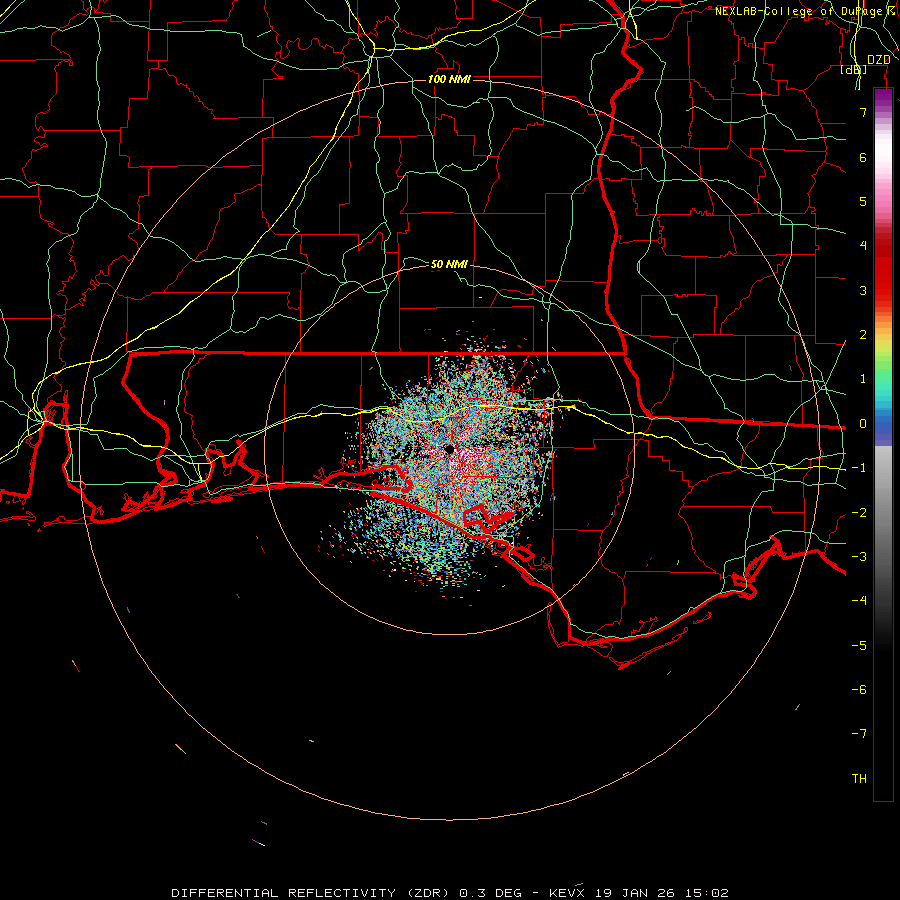Click the scale label 3 on the color bar
900x900 pixels.
(x=863, y=290)
